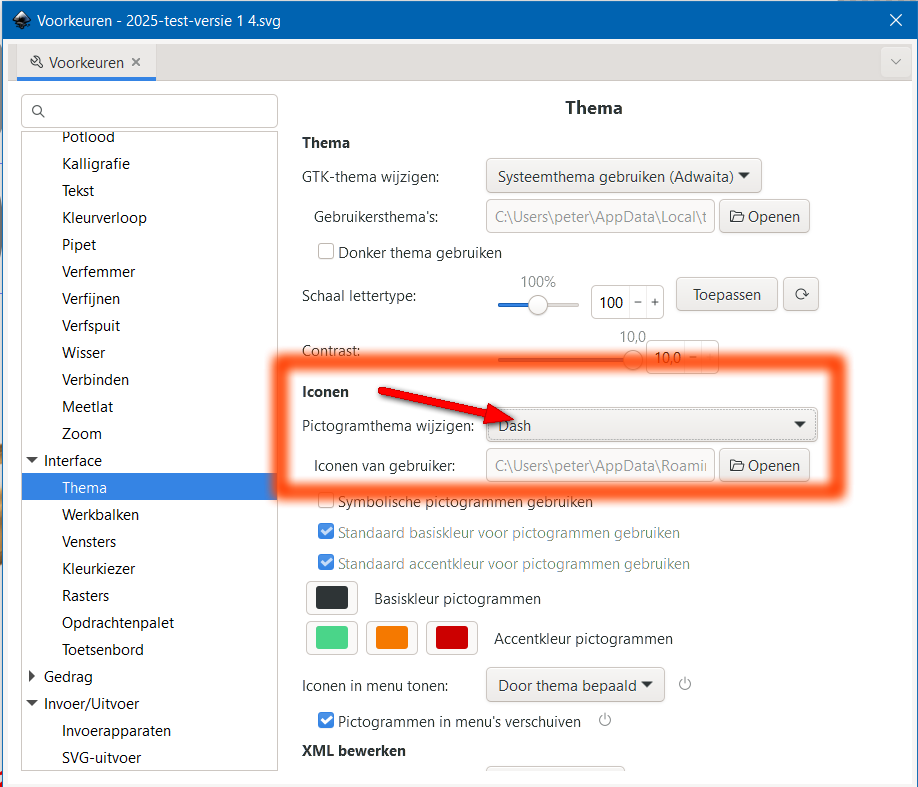918x787 pixels.
Task: Enable Donker thema gebruiken checkbox
Action: click(x=326, y=252)
